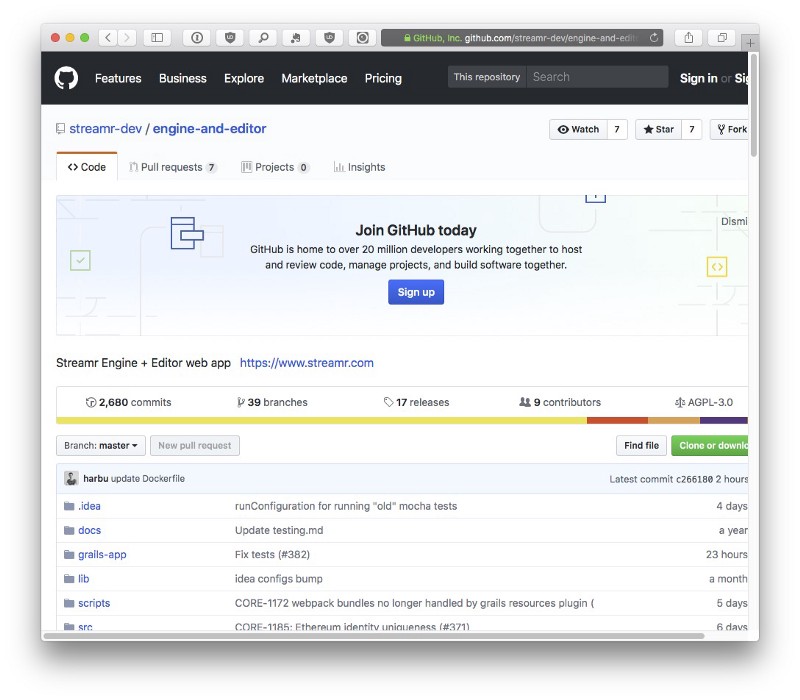The height and width of the screenshot is (700, 800).
Task: Click the camera-like extension icon in toolbar
Action: (x=363, y=38)
